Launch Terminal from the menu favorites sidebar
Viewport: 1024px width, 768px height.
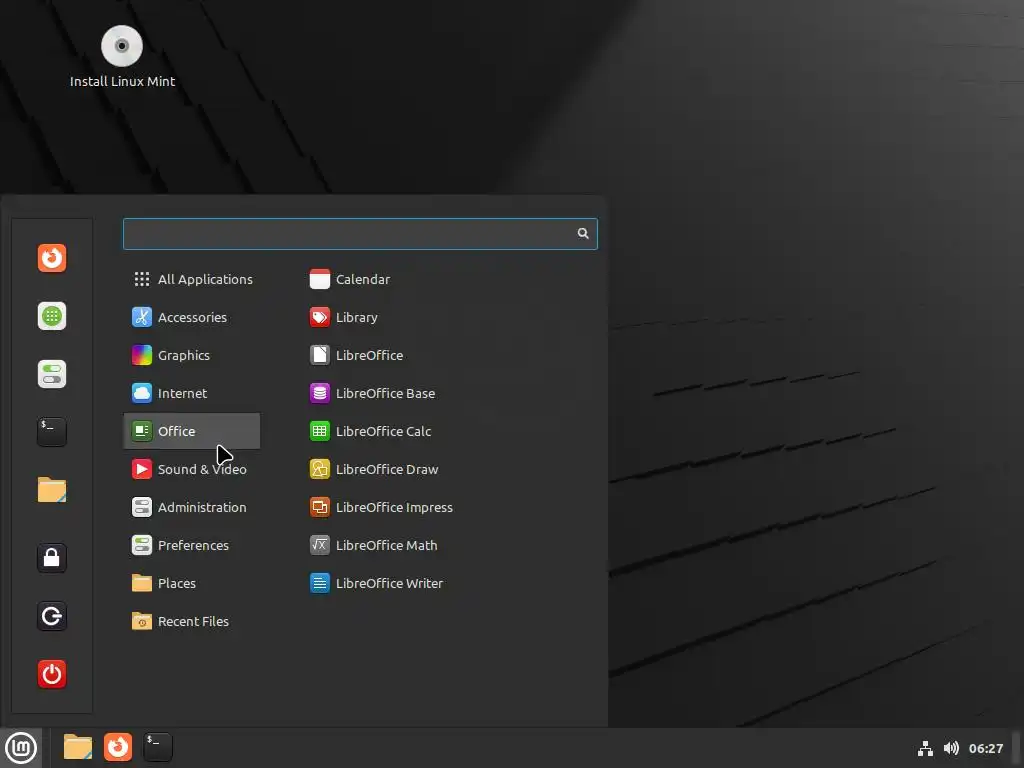click(x=52, y=432)
